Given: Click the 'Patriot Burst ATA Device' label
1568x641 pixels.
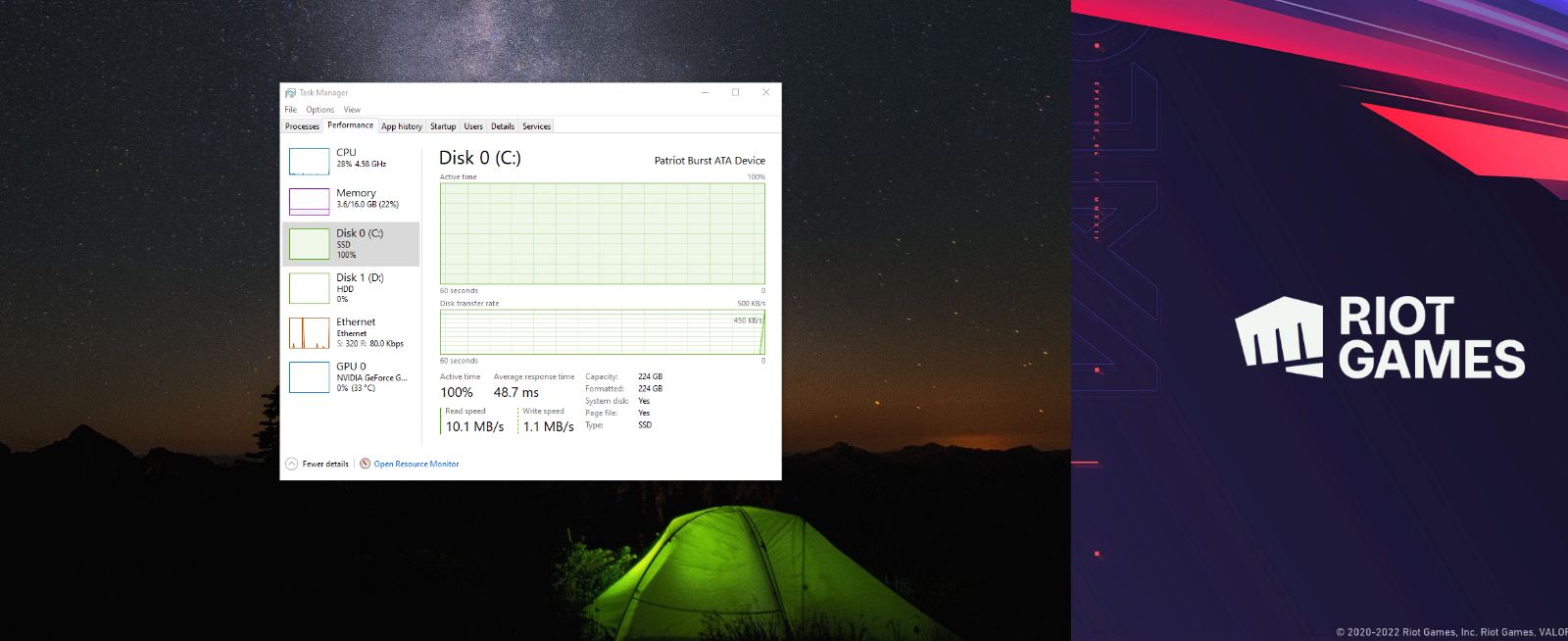Looking at the screenshot, I should 710,161.
